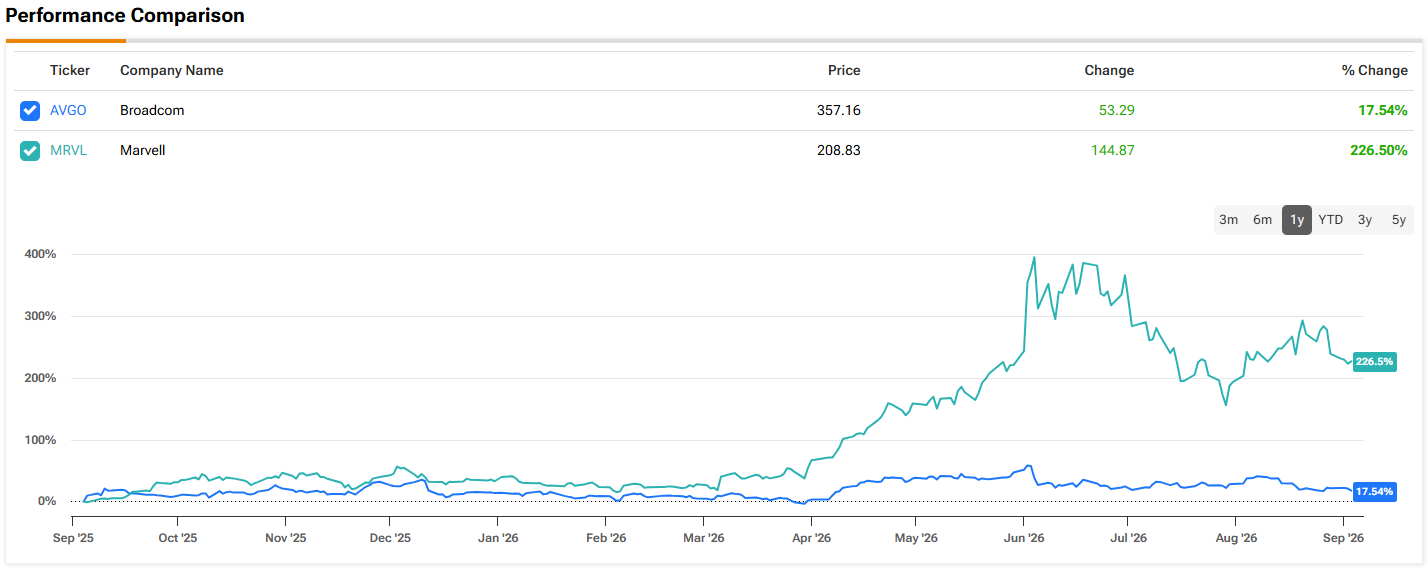Screen dimensions: 1428x569
Task: Switch chart to 3y range
Action: (x=1365, y=220)
